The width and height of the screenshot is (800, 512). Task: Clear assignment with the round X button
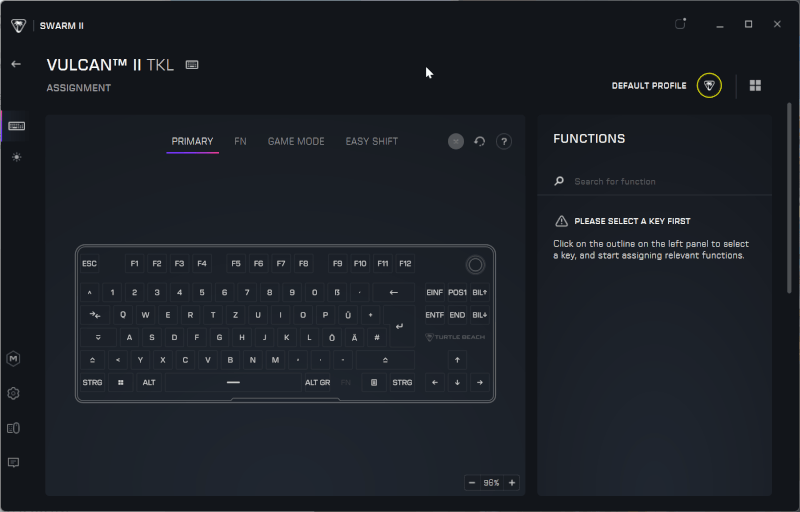pos(456,141)
